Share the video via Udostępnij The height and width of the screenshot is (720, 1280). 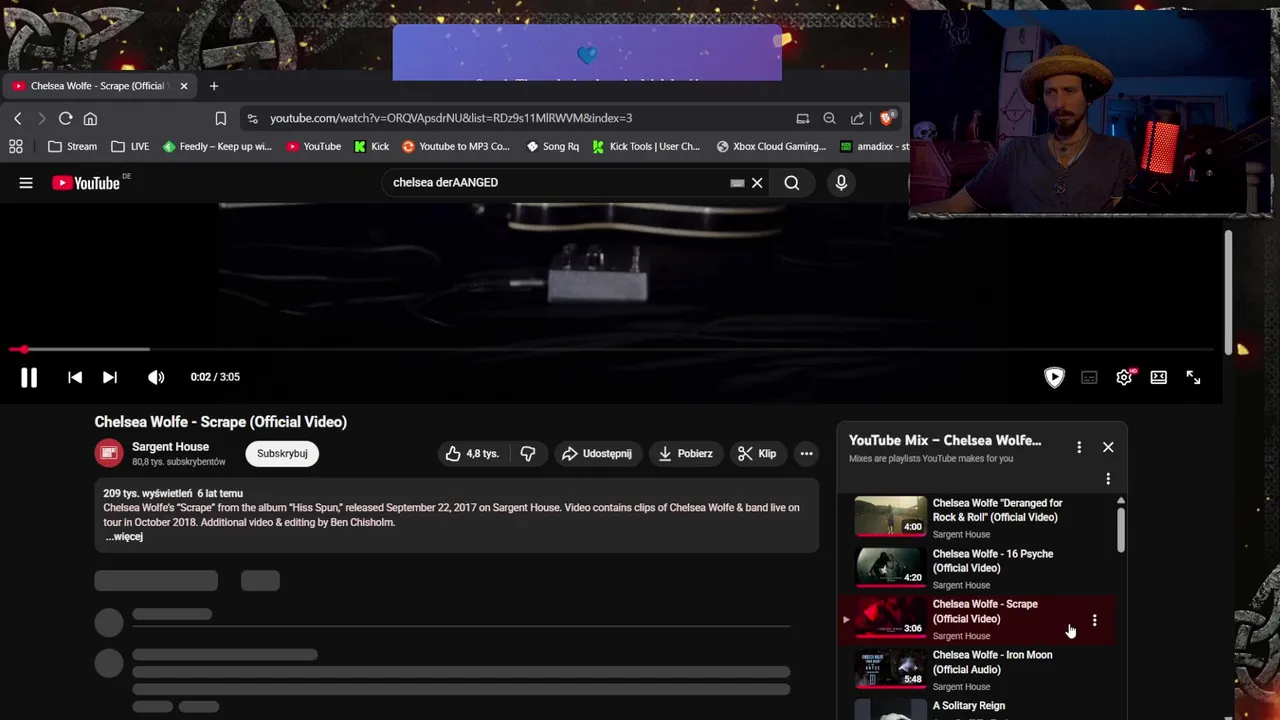[596, 454]
